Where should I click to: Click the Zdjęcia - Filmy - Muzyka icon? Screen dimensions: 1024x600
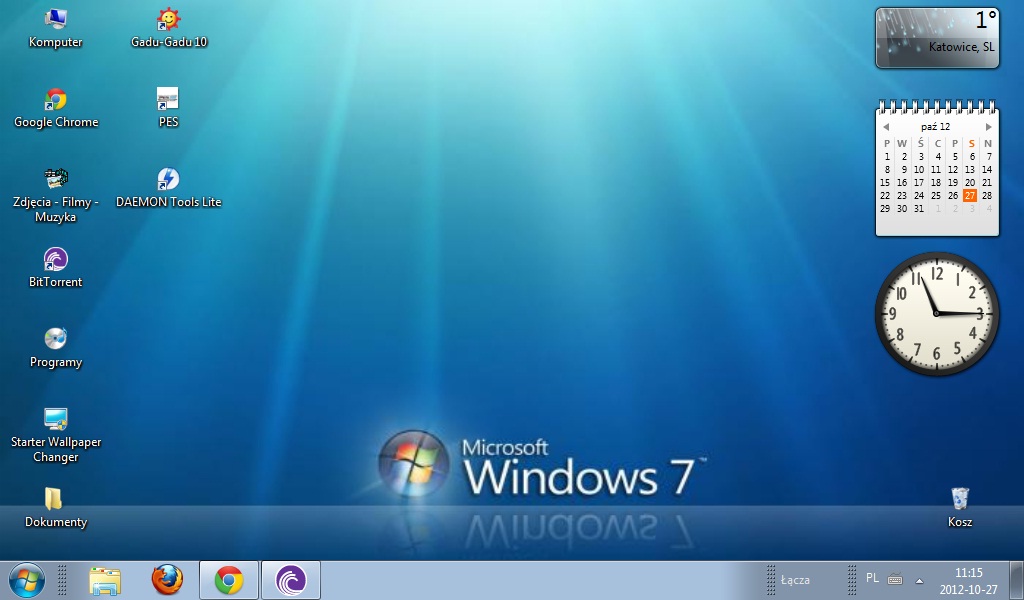(x=56, y=180)
